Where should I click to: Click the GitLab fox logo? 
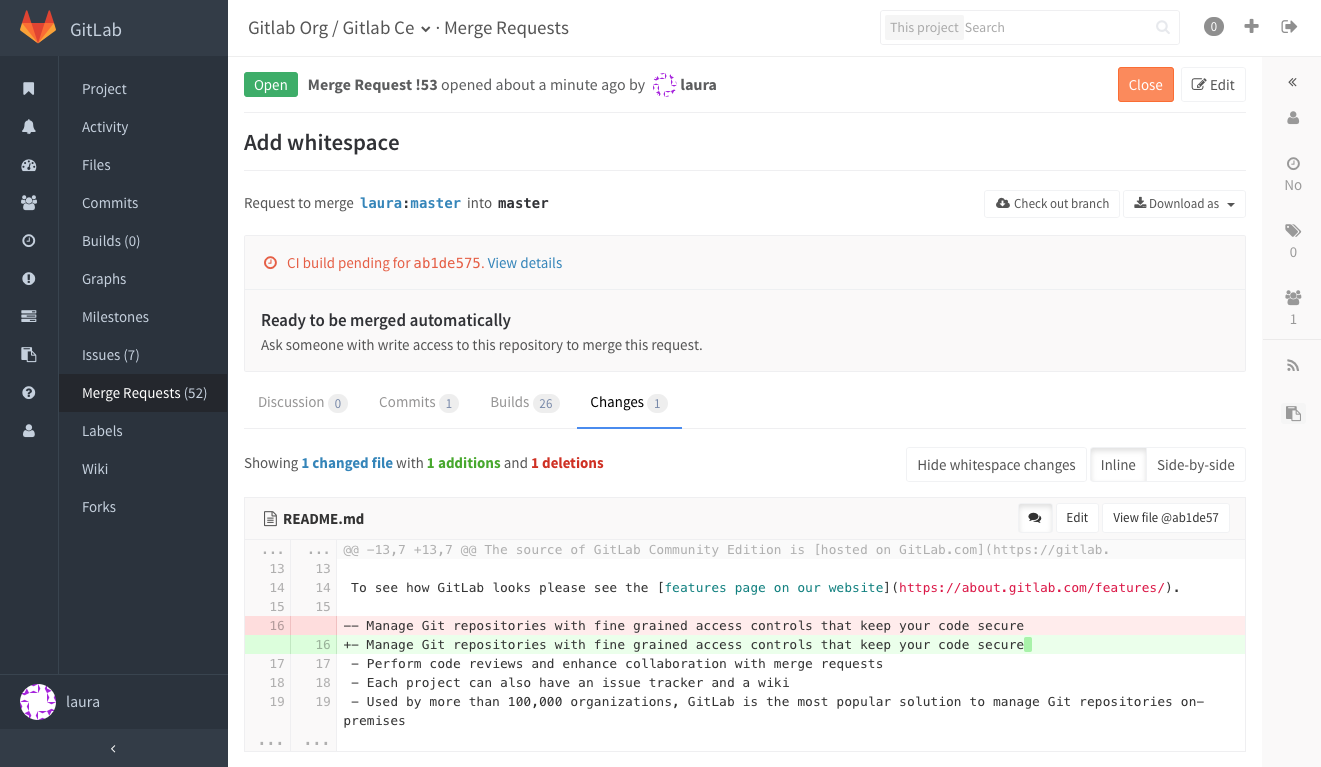[x=38, y=28]
